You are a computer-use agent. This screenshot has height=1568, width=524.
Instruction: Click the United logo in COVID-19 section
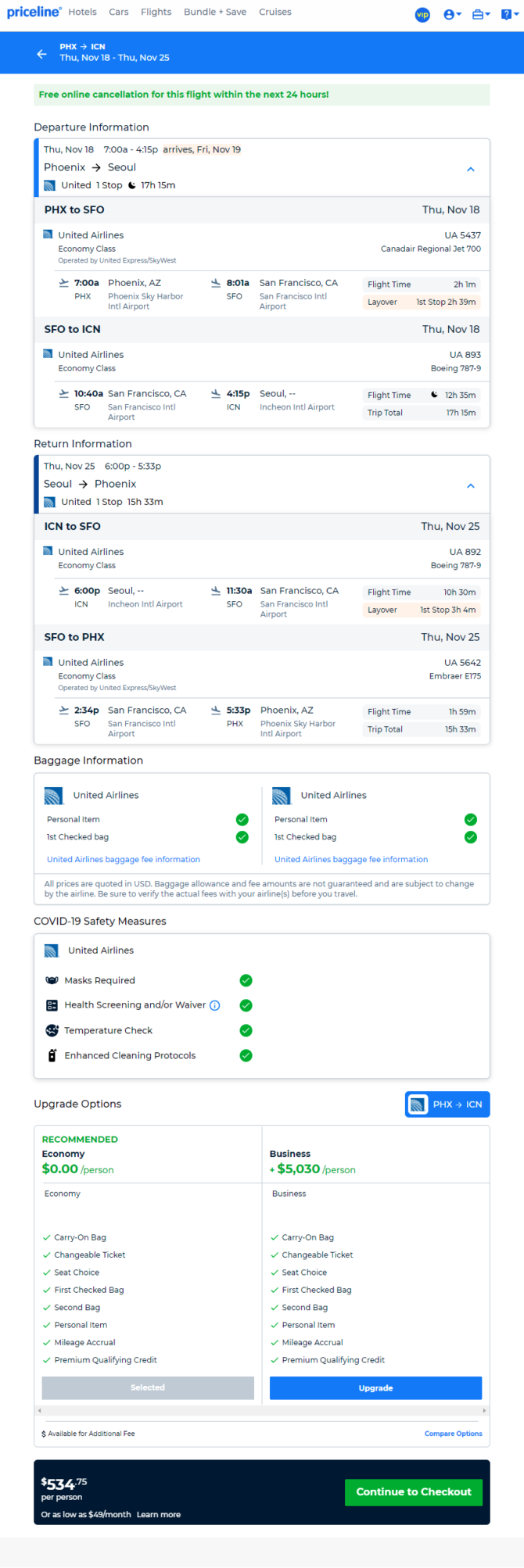pyautogui.click(x=52, y=950)
